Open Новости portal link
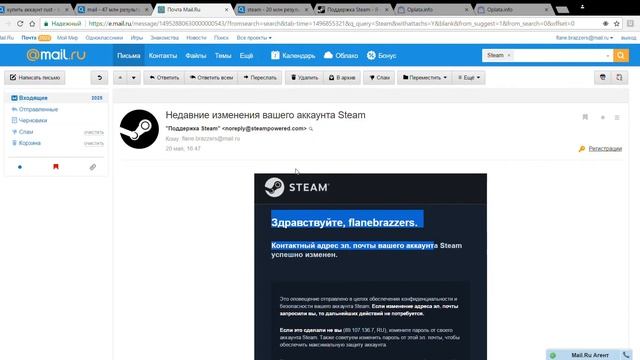The width and height of the screenshot is (640, 360). click(x=196, y=38)
